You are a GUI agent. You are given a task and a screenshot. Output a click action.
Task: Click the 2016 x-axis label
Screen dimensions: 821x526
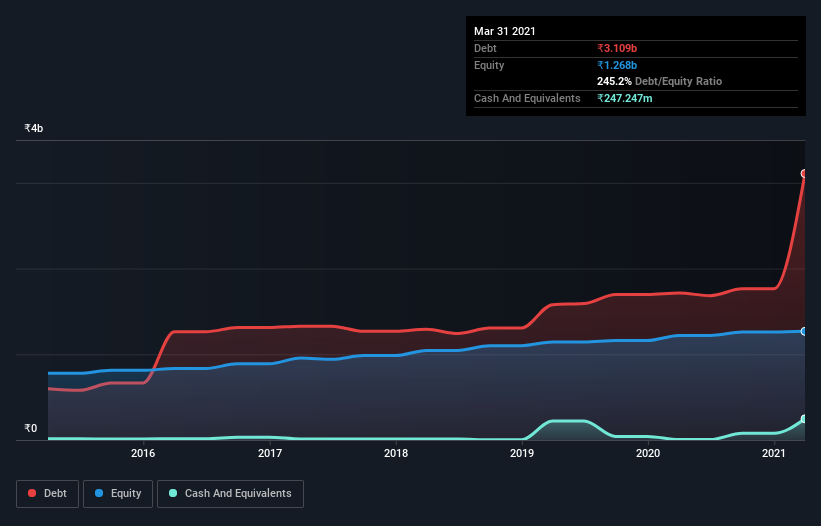tap(143, 453)
